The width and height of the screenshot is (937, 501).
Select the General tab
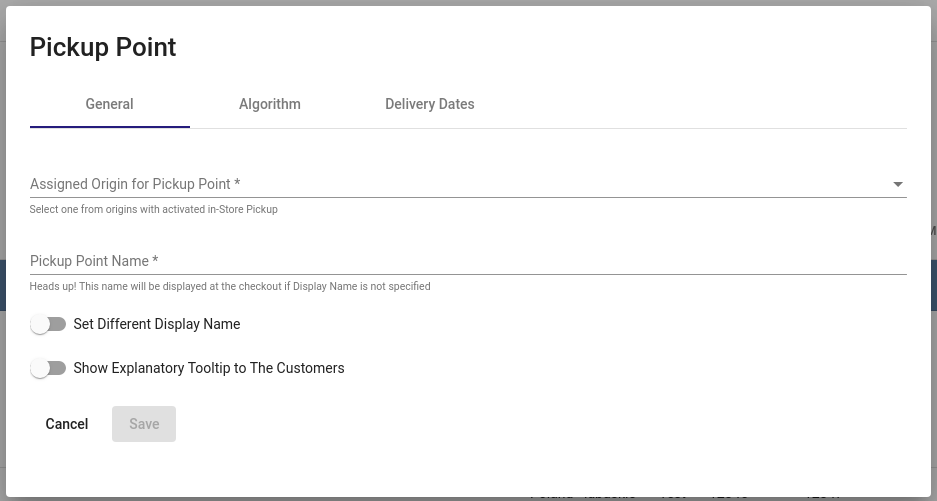pyautogui.click(x=109, y=104)
